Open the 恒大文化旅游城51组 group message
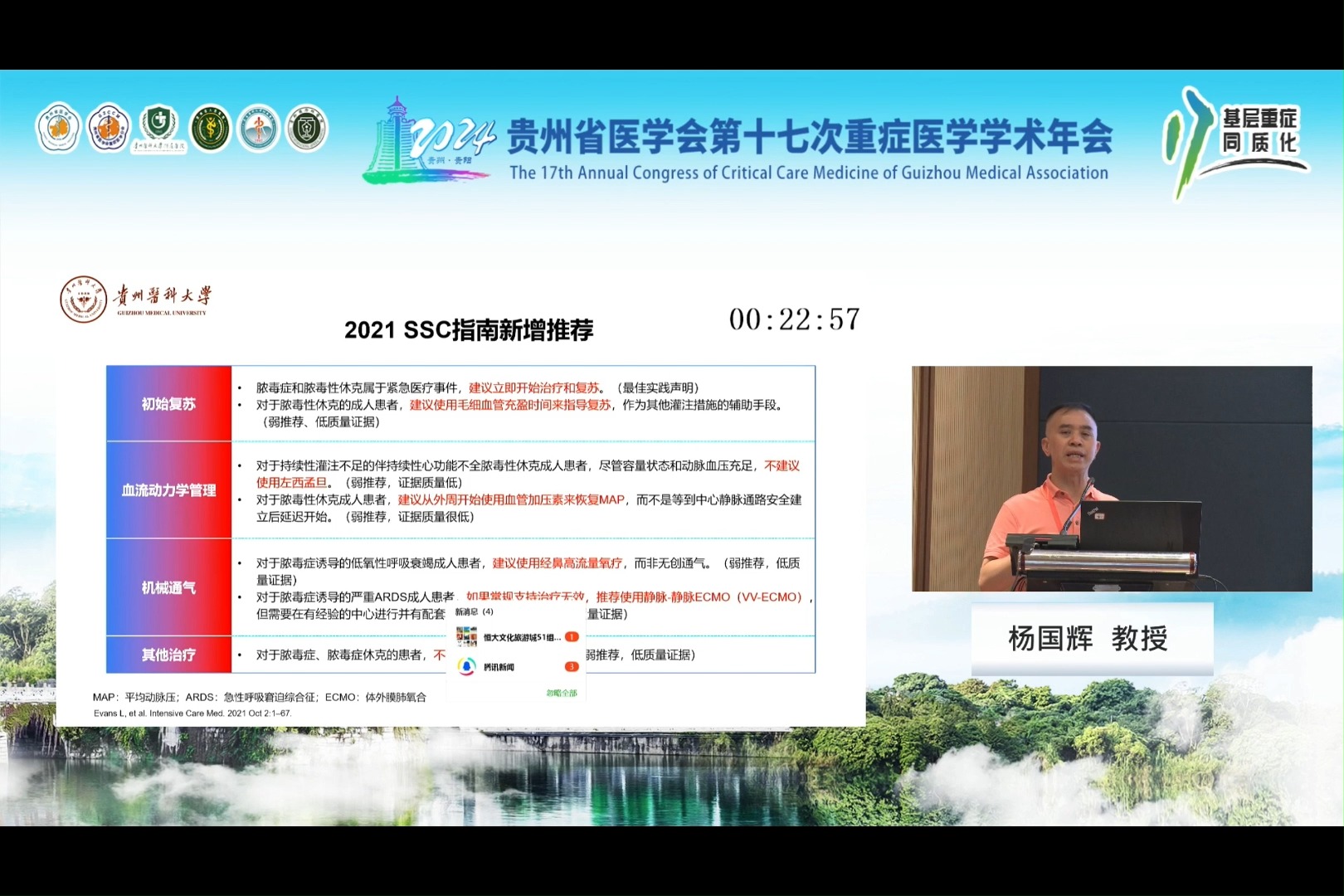 coord(517,637)
